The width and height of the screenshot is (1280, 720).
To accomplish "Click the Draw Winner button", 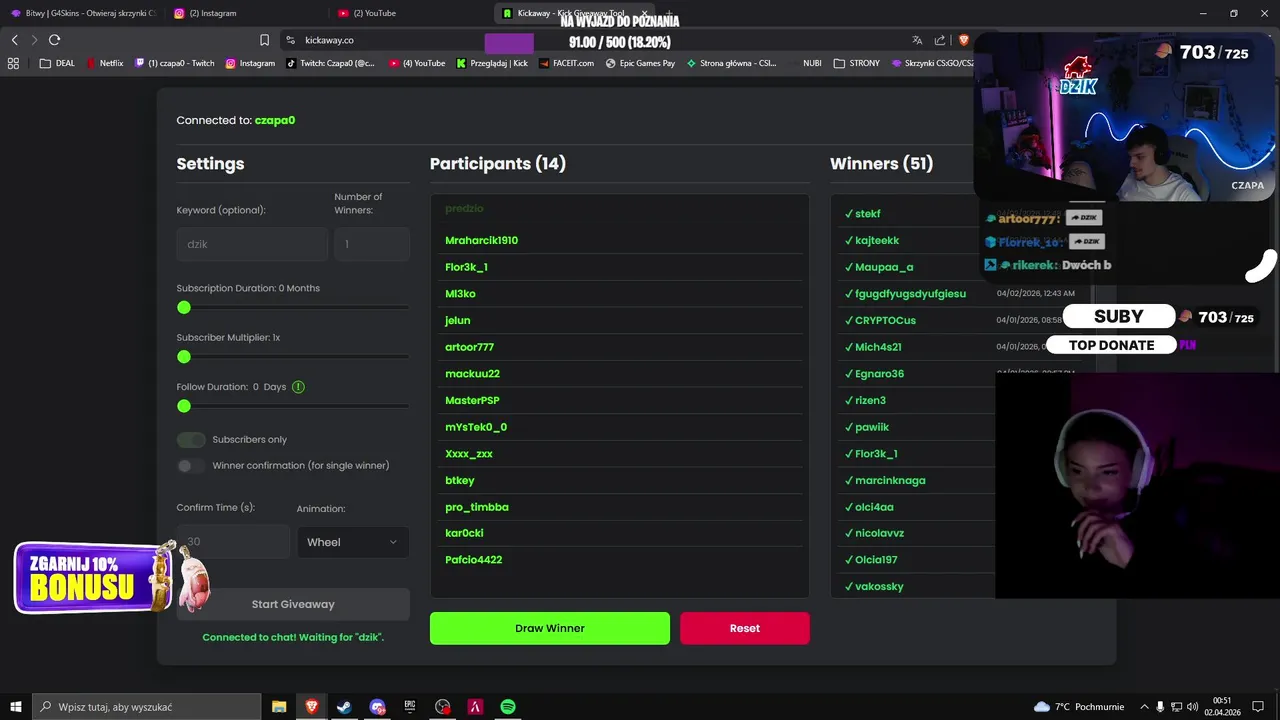I will point(550,628).
